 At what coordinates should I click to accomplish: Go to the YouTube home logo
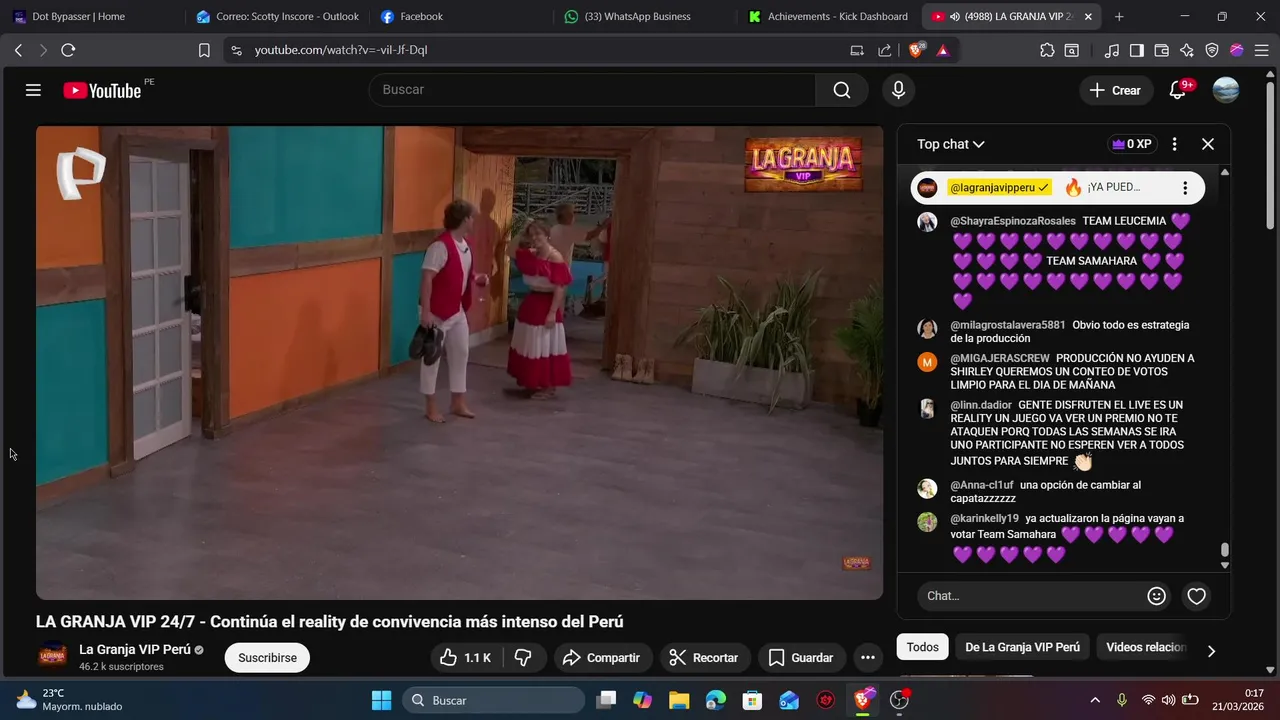pos(102,90)
